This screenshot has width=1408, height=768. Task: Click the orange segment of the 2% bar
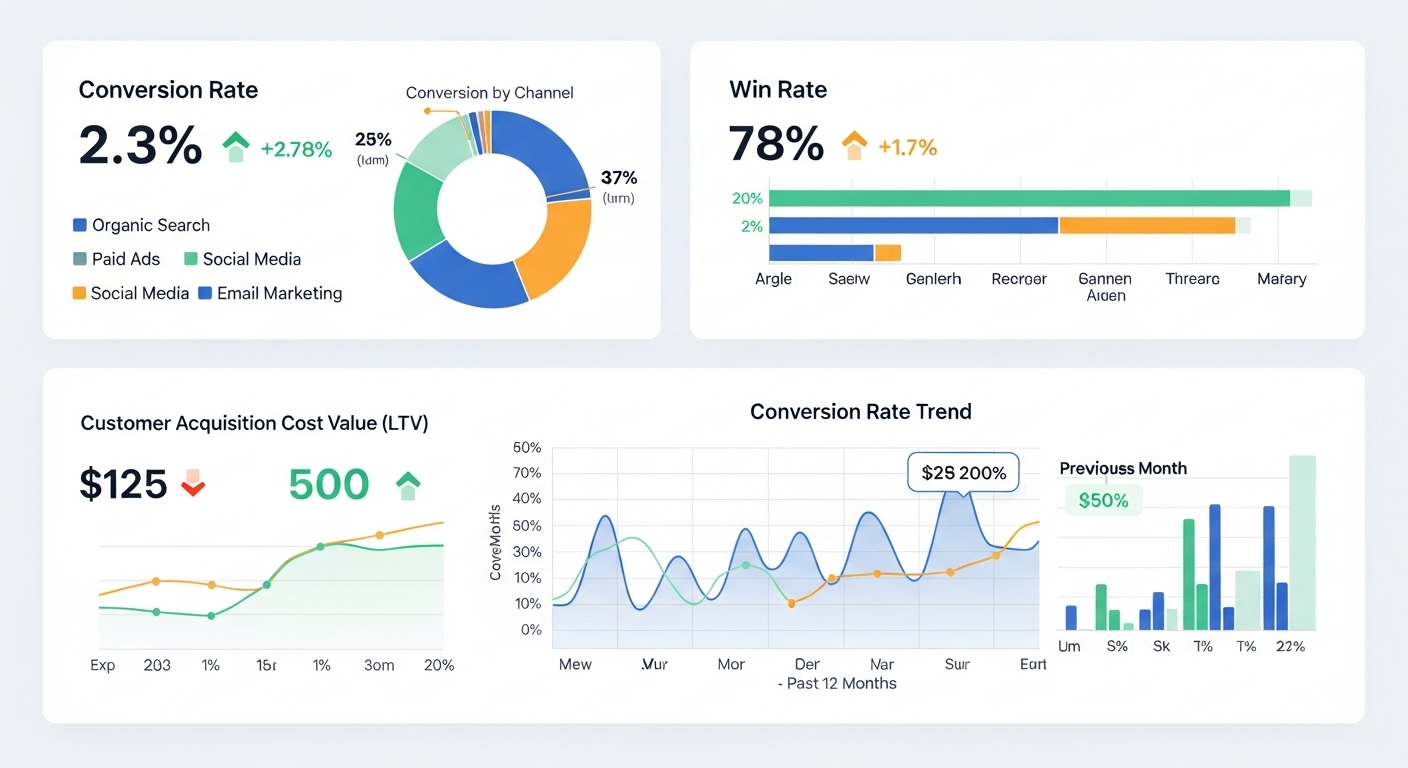(1146, 226)
